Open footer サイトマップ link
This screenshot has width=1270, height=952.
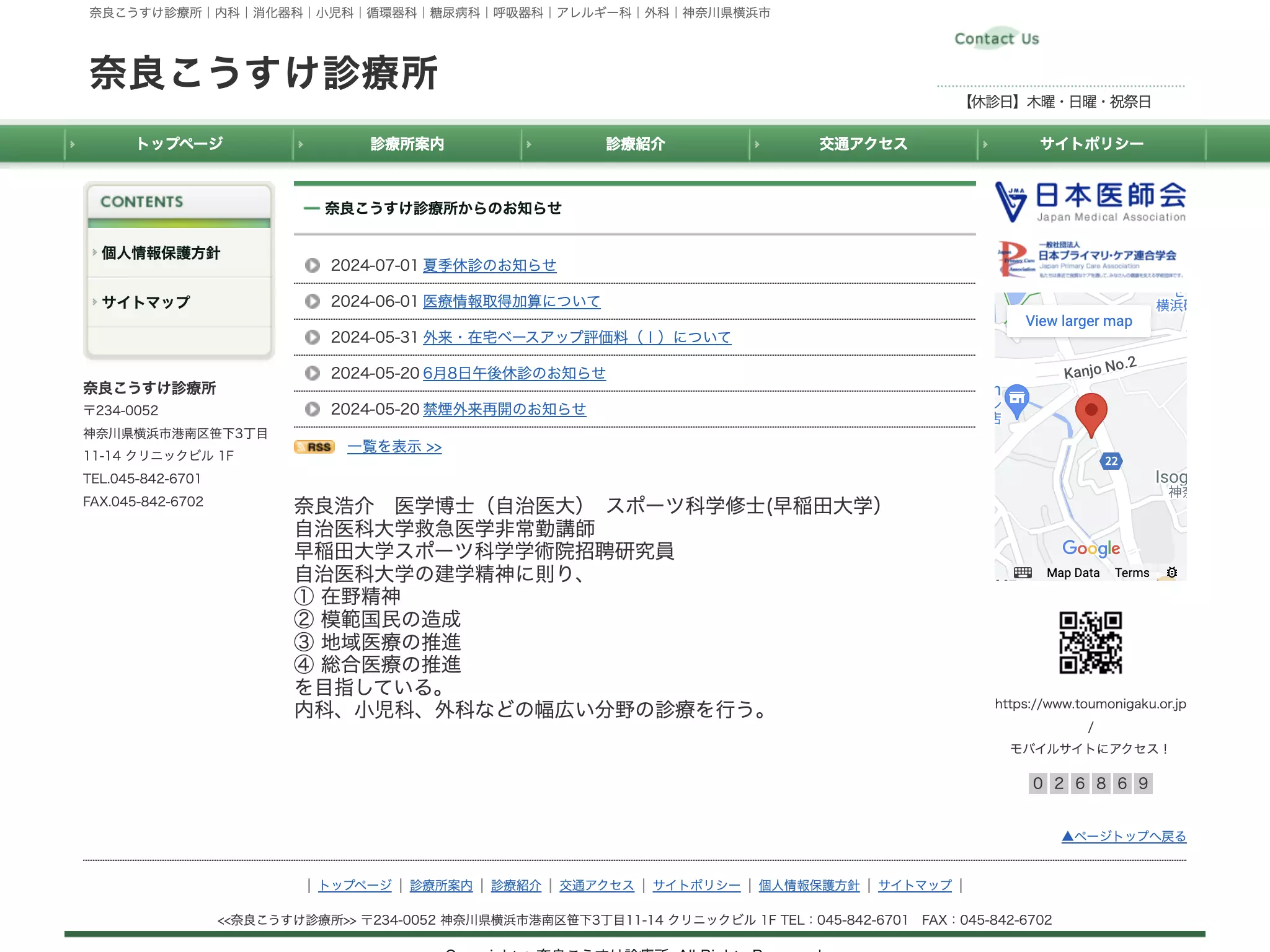[x=915, y=885]
